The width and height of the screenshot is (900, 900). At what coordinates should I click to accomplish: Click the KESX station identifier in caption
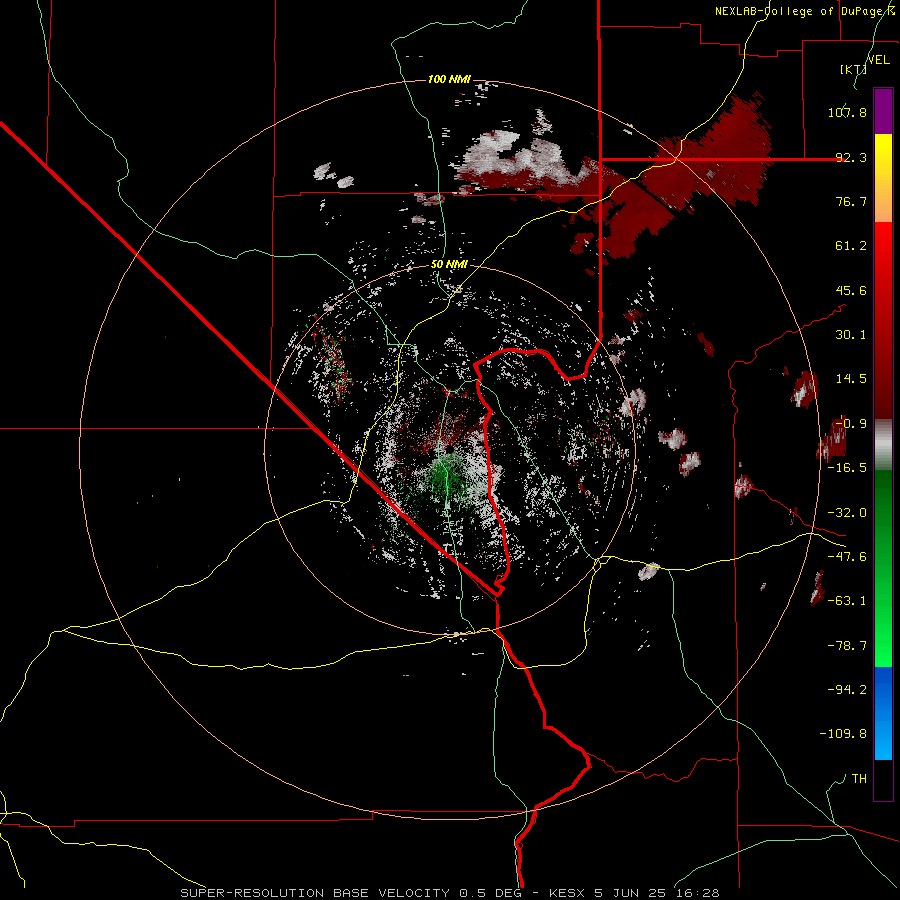click(x=568, y=893)
